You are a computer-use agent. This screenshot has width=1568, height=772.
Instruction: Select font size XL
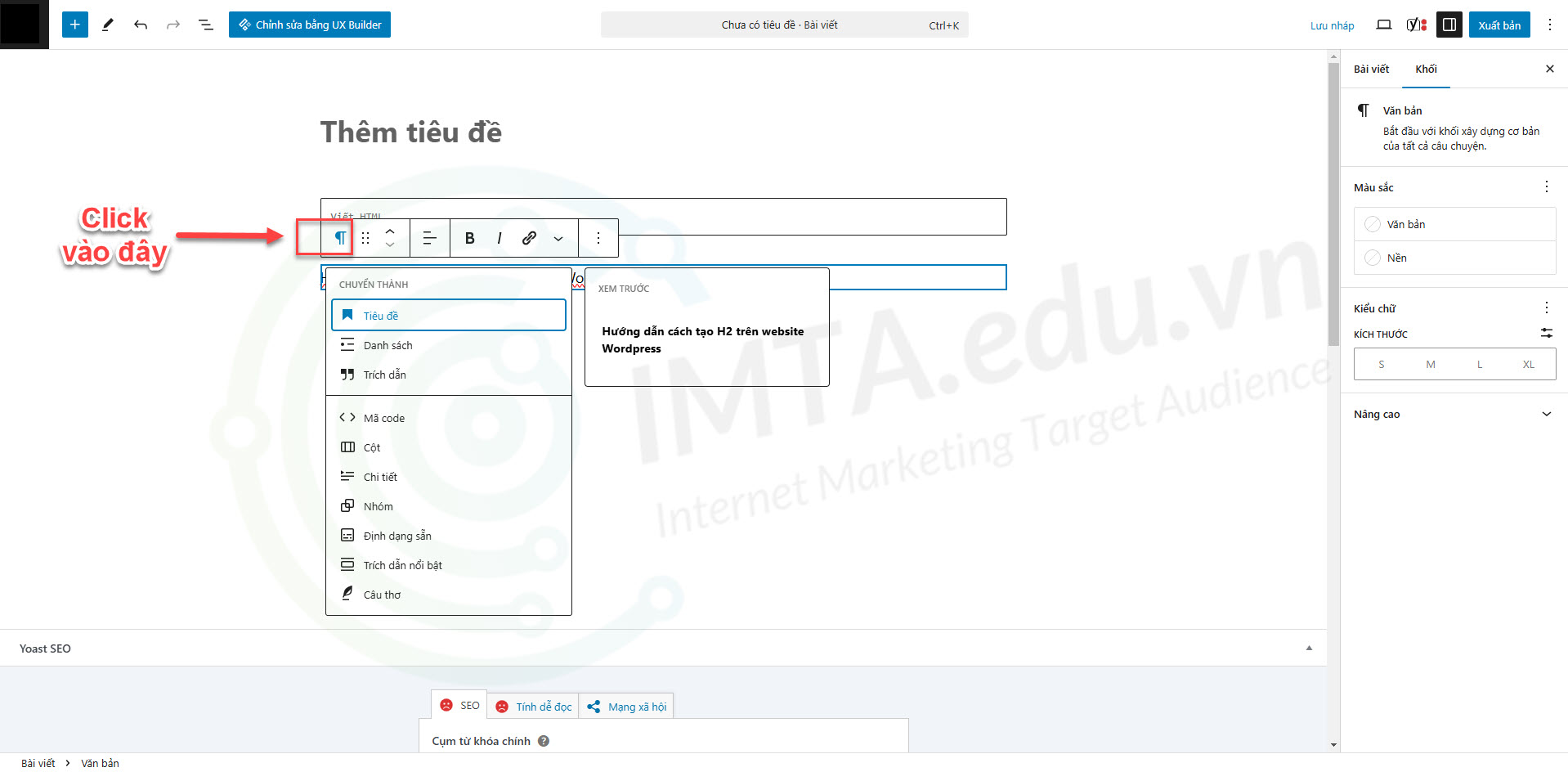[1528, 364]
